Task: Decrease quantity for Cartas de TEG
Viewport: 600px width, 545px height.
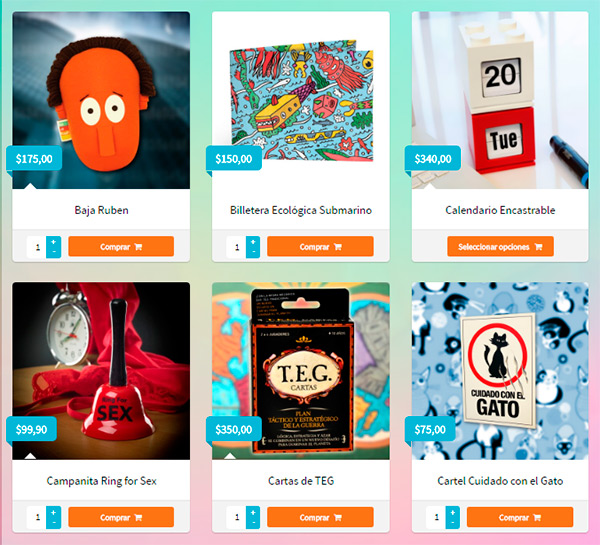Action: 253,523
